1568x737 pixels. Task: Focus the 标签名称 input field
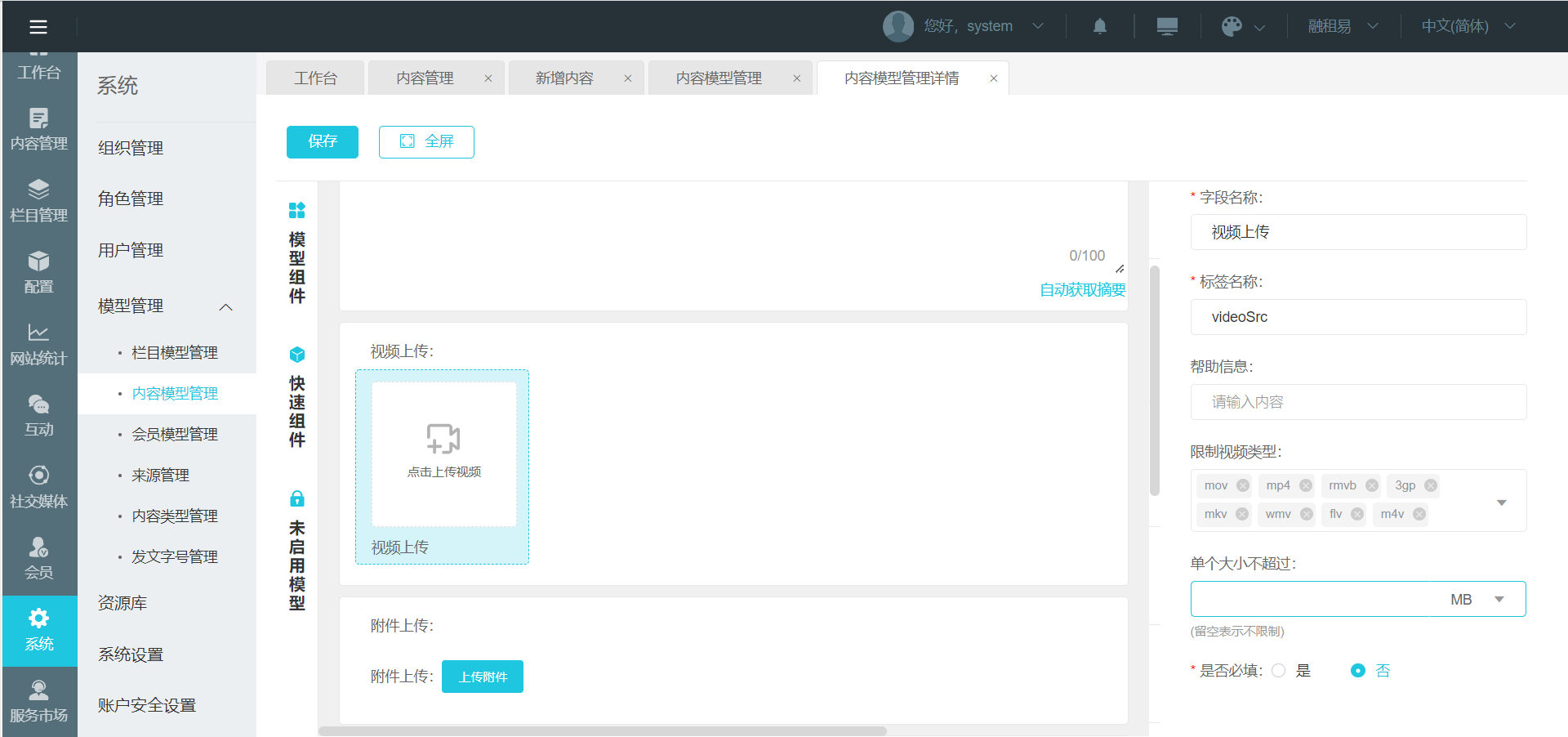tap(1358, 317)
